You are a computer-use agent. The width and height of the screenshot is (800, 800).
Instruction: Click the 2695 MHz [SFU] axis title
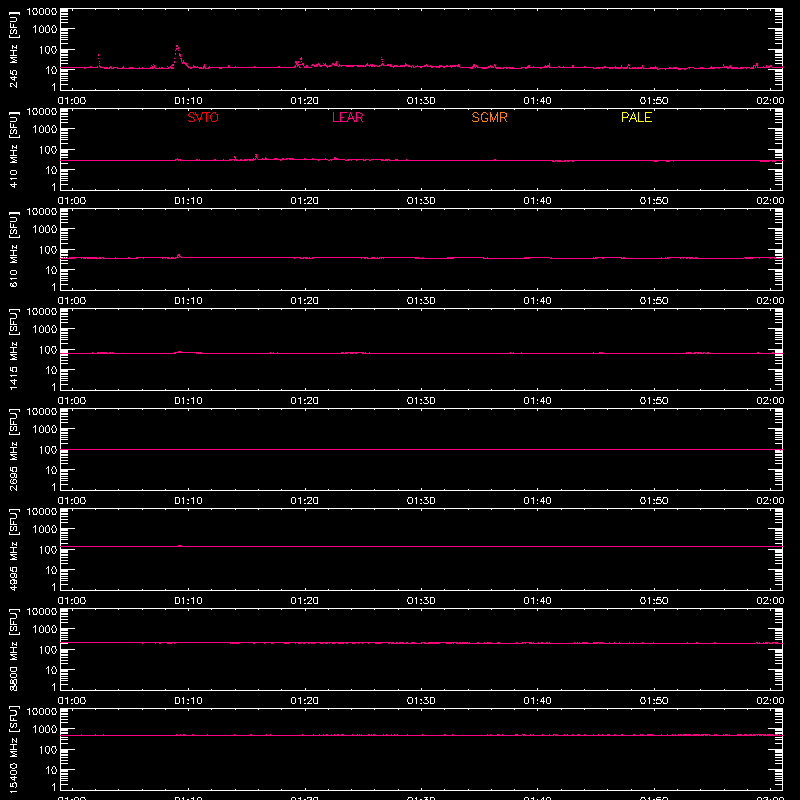pyautogui.click(x=13, y=449)
